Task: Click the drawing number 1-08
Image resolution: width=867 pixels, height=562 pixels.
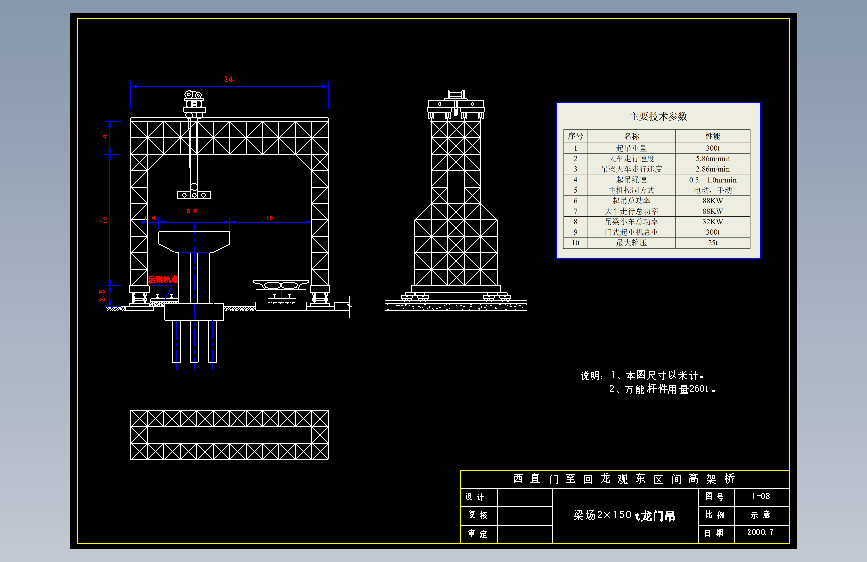Action: pos(761,496)
